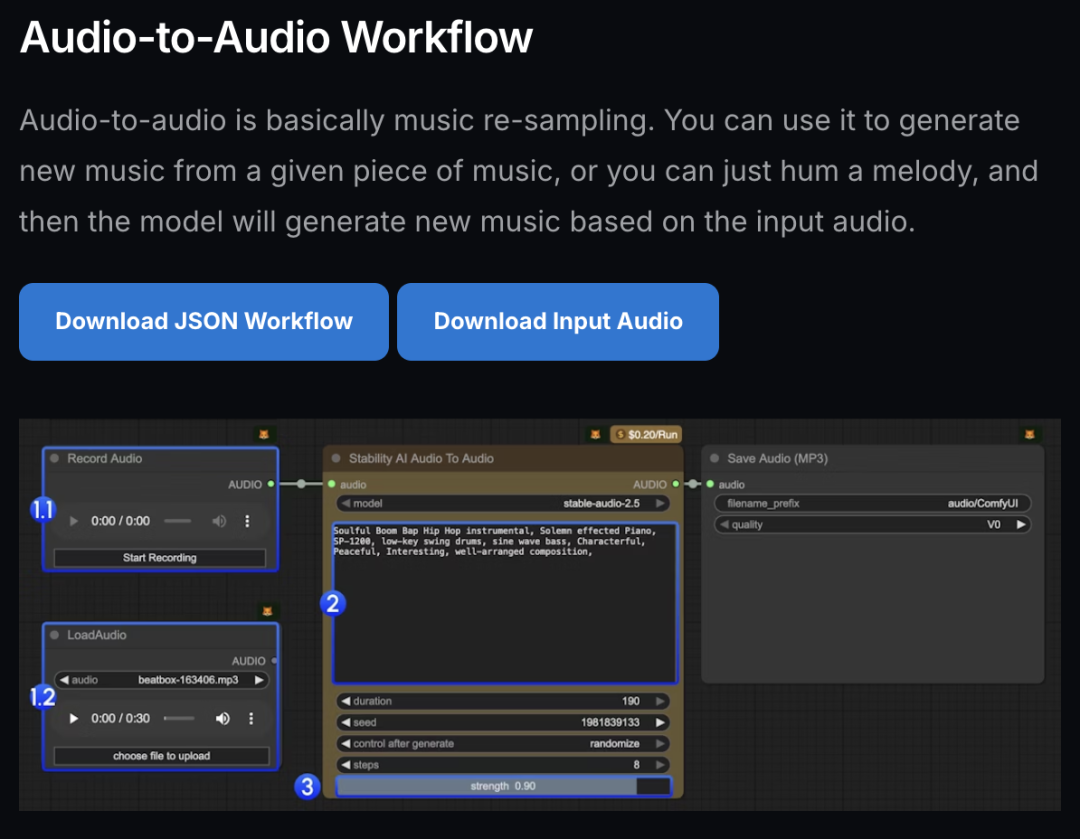Open the beatbox-163406.mp3 audio selector
The image size is (1080, 839).
161,680
